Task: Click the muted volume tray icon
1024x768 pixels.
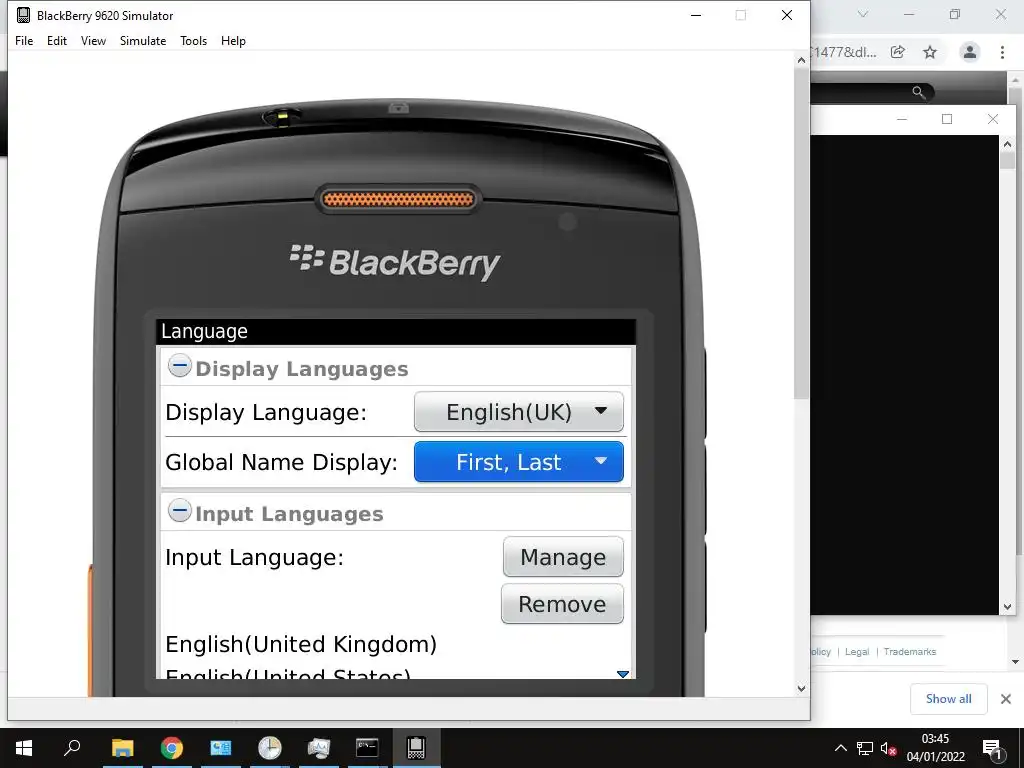Action: (x=888, y=749)
